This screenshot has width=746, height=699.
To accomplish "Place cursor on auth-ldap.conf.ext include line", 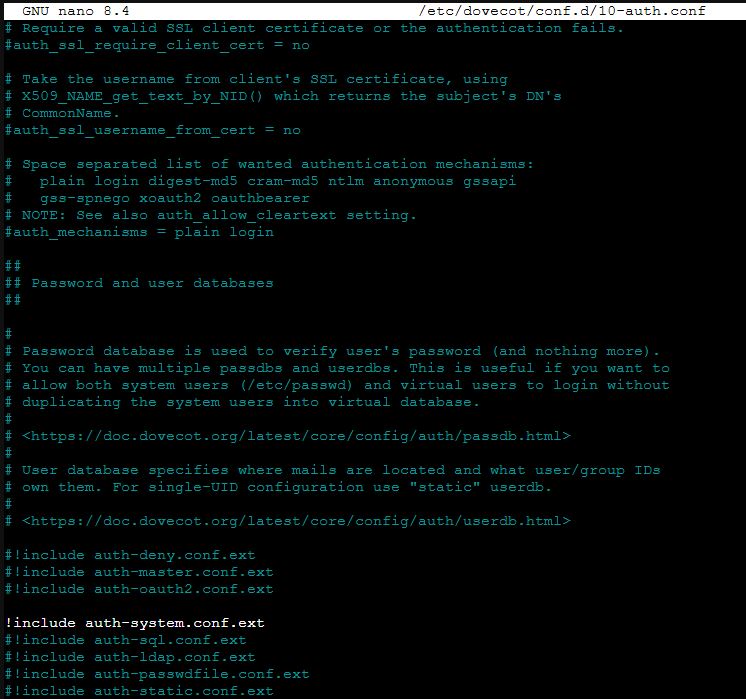I will (x=130, y=657).
